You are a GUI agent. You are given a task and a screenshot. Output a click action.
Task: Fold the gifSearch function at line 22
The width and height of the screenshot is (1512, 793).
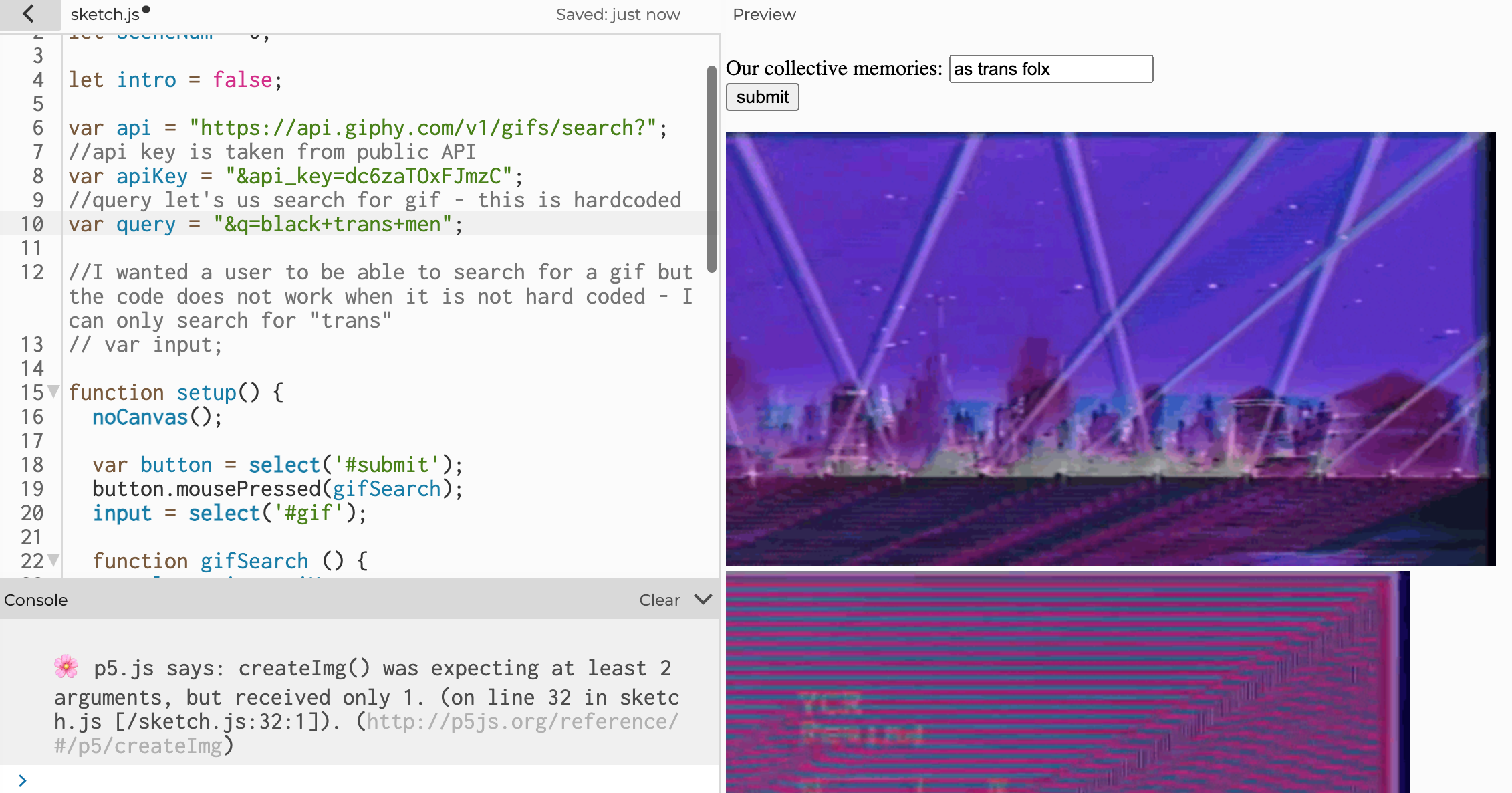(x=54, y=560)
